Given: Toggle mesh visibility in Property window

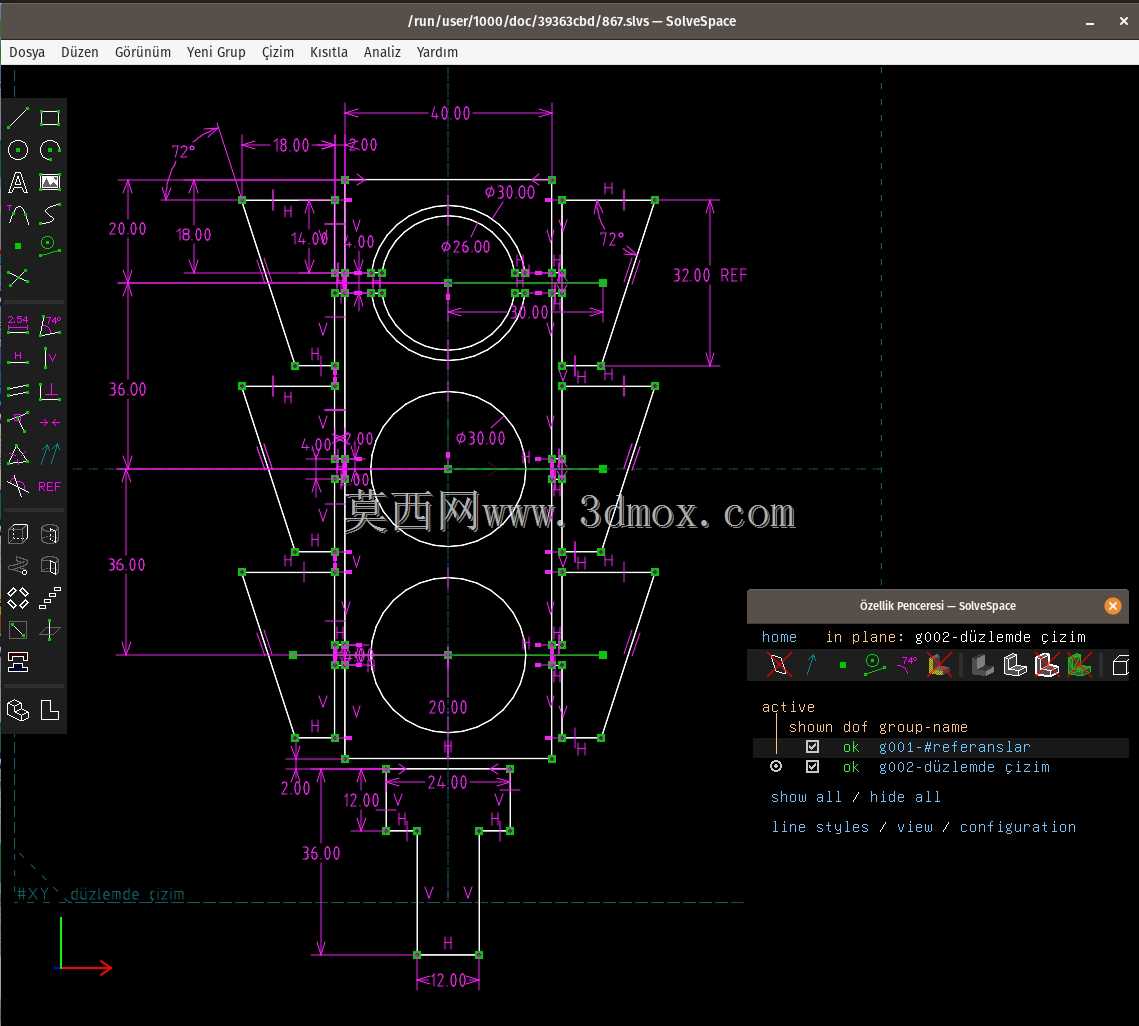Looking at the screenshot, I should tap(1079, 665).
